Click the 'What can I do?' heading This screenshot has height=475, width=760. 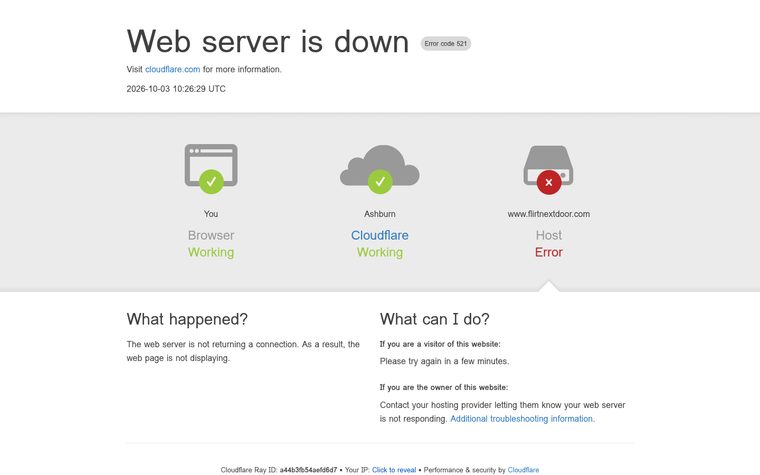coord(435,319)
